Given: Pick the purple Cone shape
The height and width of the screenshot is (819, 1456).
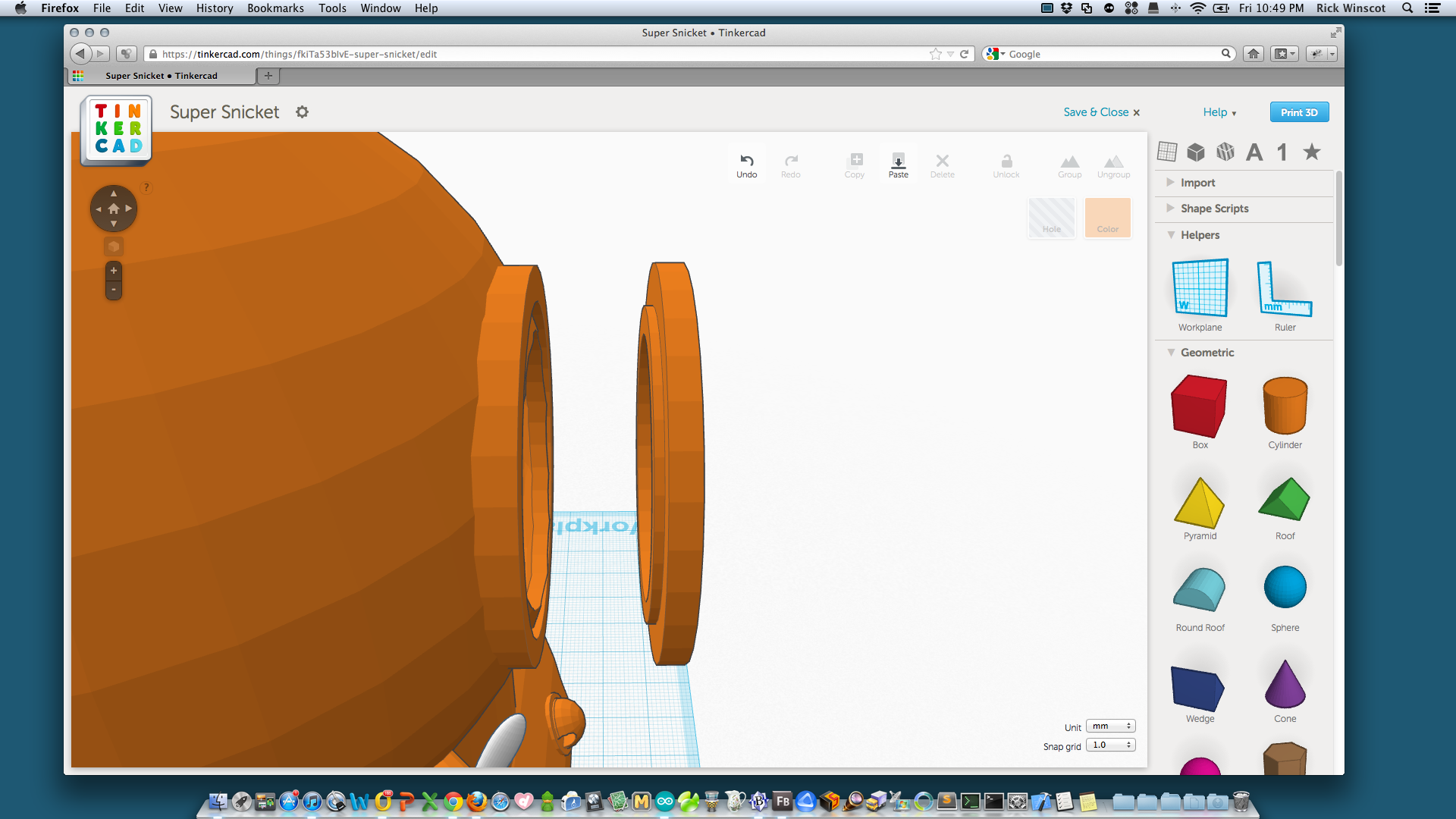Looking at the screenshot, I should 1285,684.
